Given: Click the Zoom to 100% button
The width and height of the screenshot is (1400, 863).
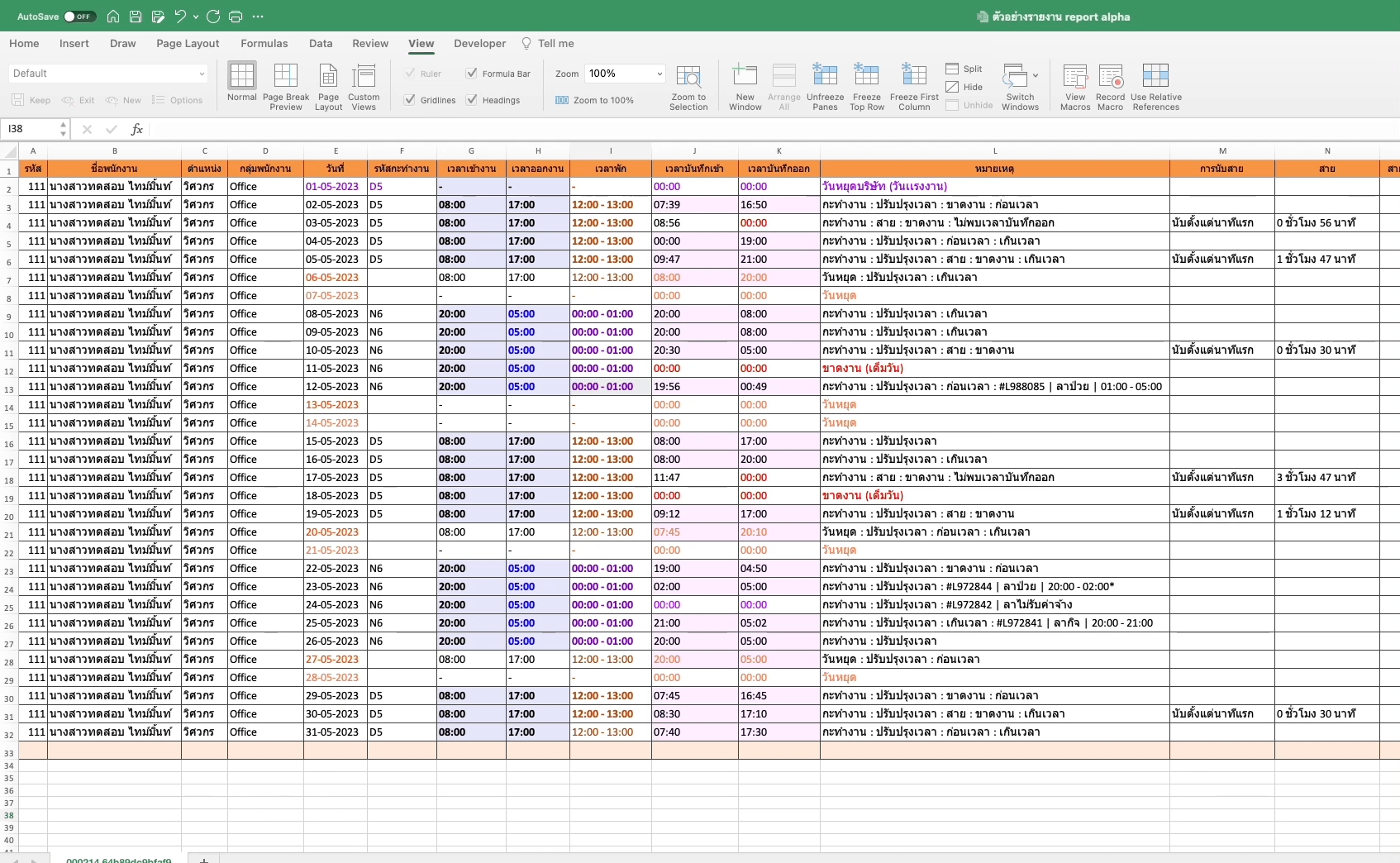Looking at the screenshot, I should coord(595,100).
